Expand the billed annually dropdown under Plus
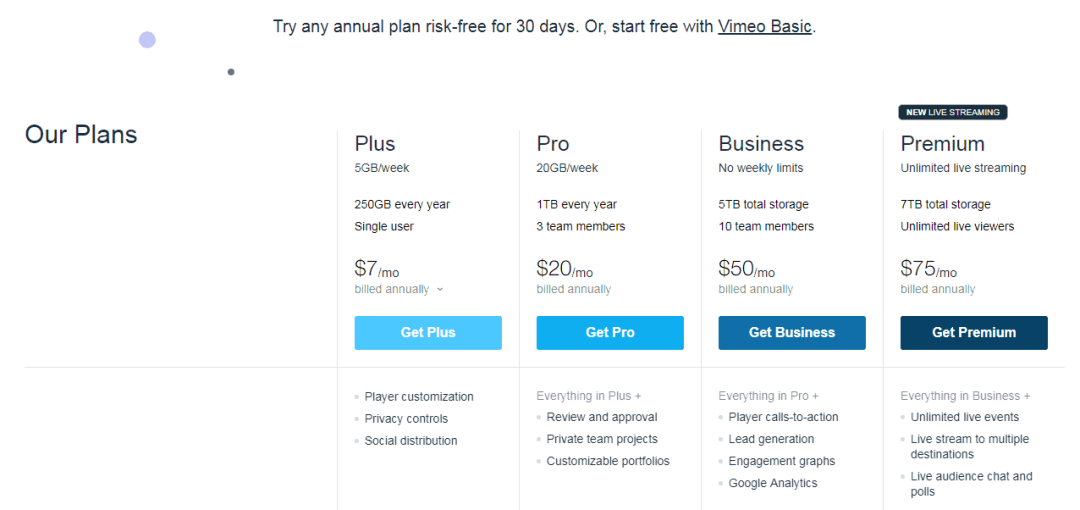 [399, 289]
